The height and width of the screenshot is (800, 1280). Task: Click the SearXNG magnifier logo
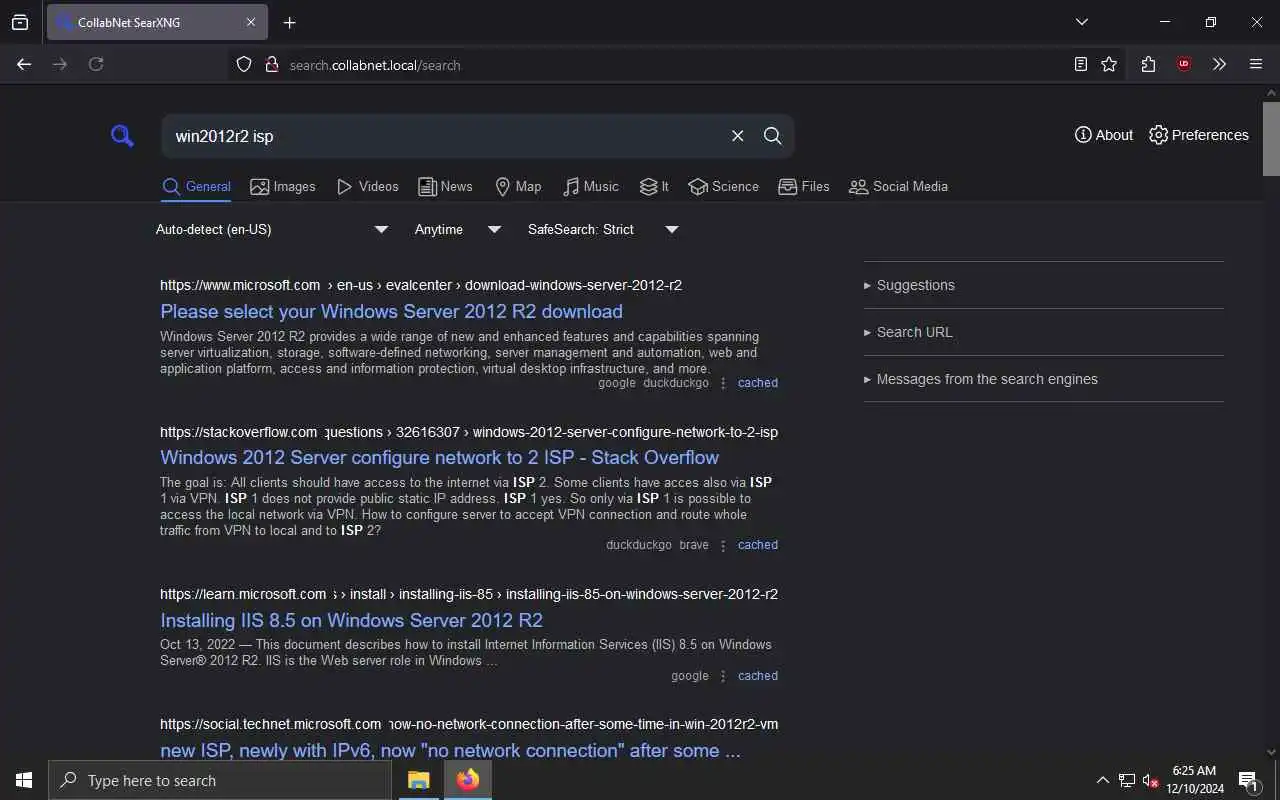tap(122, 136)
